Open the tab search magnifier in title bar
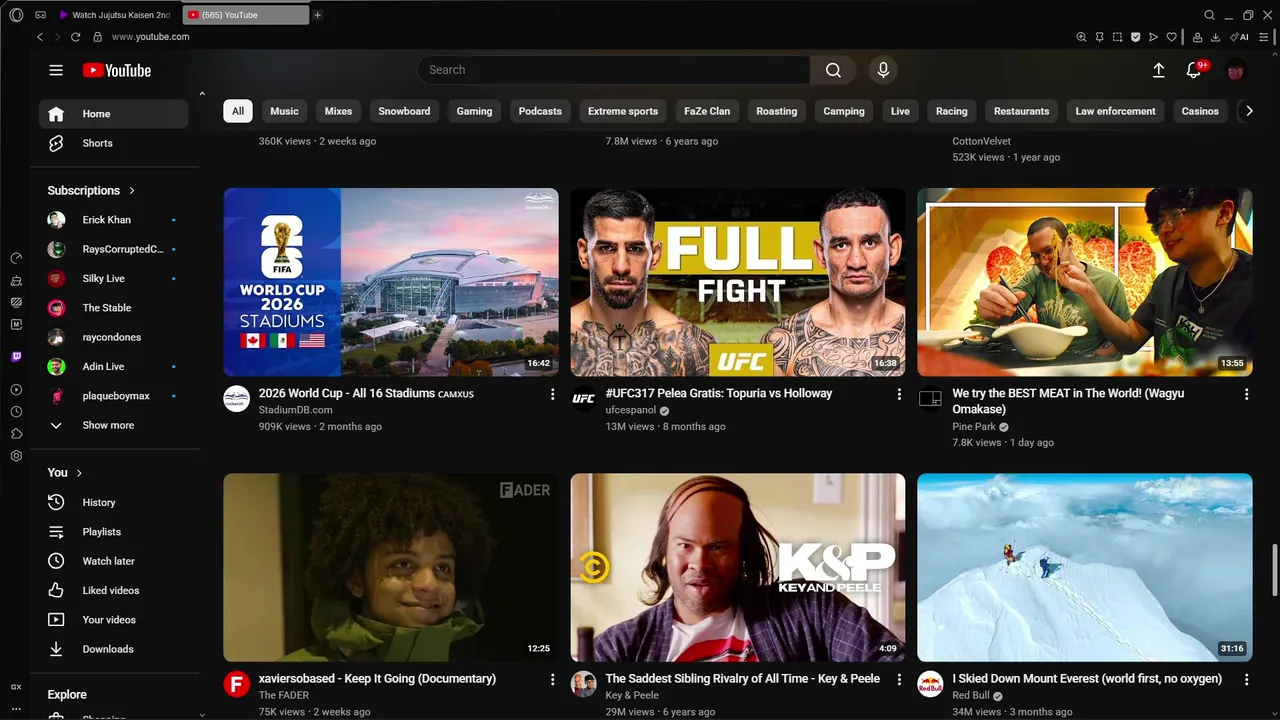This screenshot has width=1280, height=720. (x=1209, y=15)
